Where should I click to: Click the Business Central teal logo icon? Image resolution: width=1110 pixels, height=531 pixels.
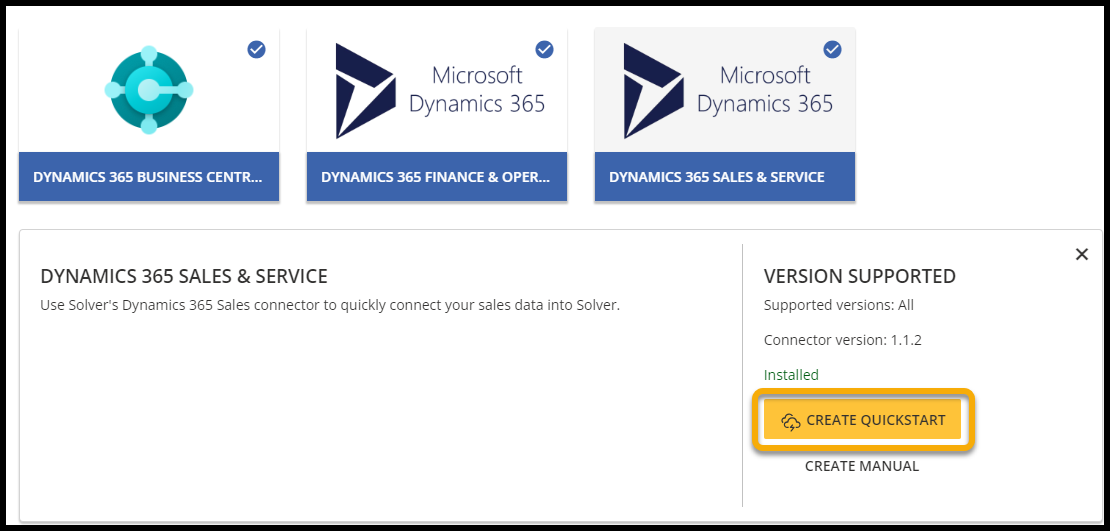pyautogui.click(x=149, y=90)
